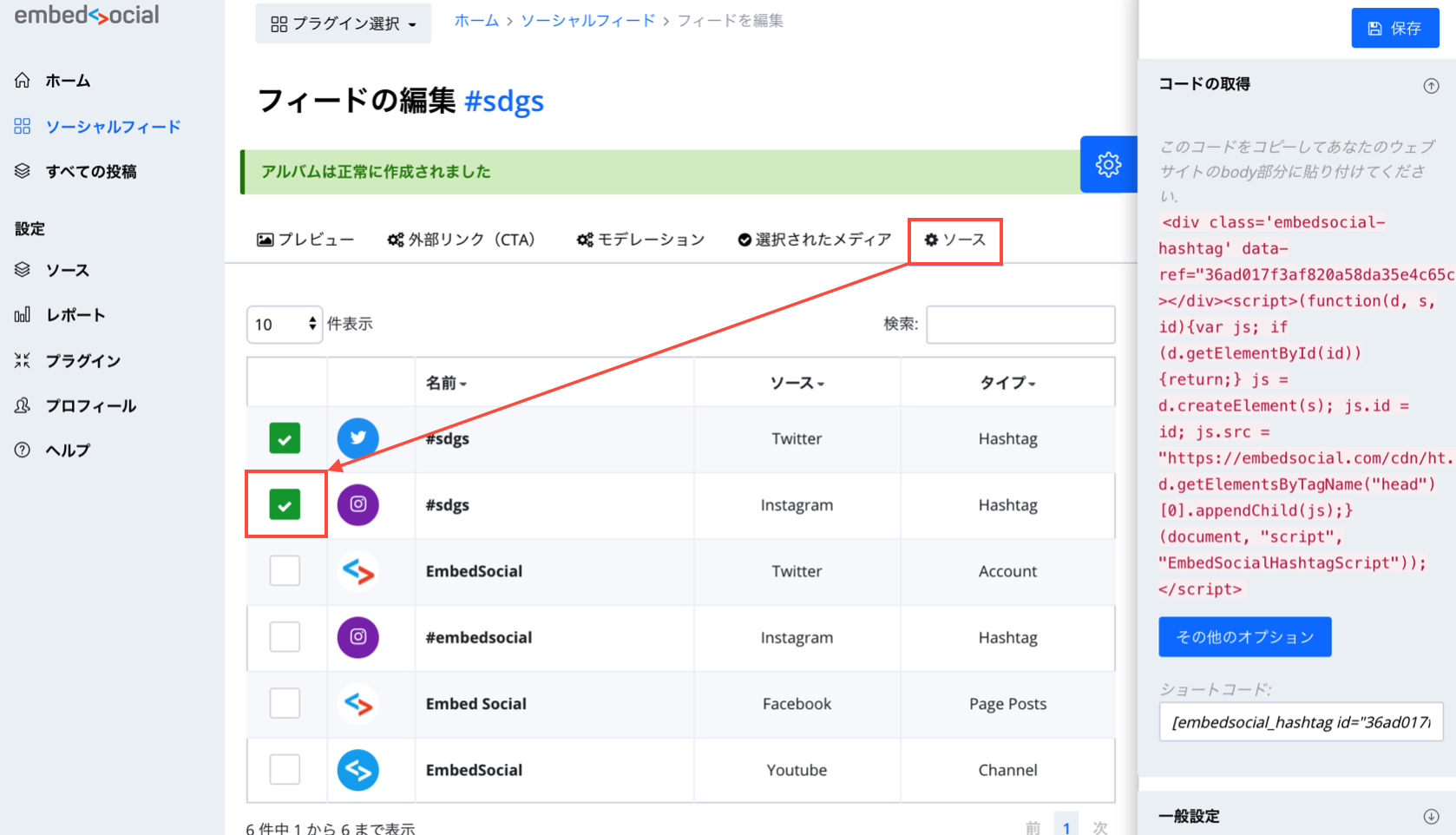Click the blue gear settings button
Screen dimensions: 1456x835
(1108, 164)
